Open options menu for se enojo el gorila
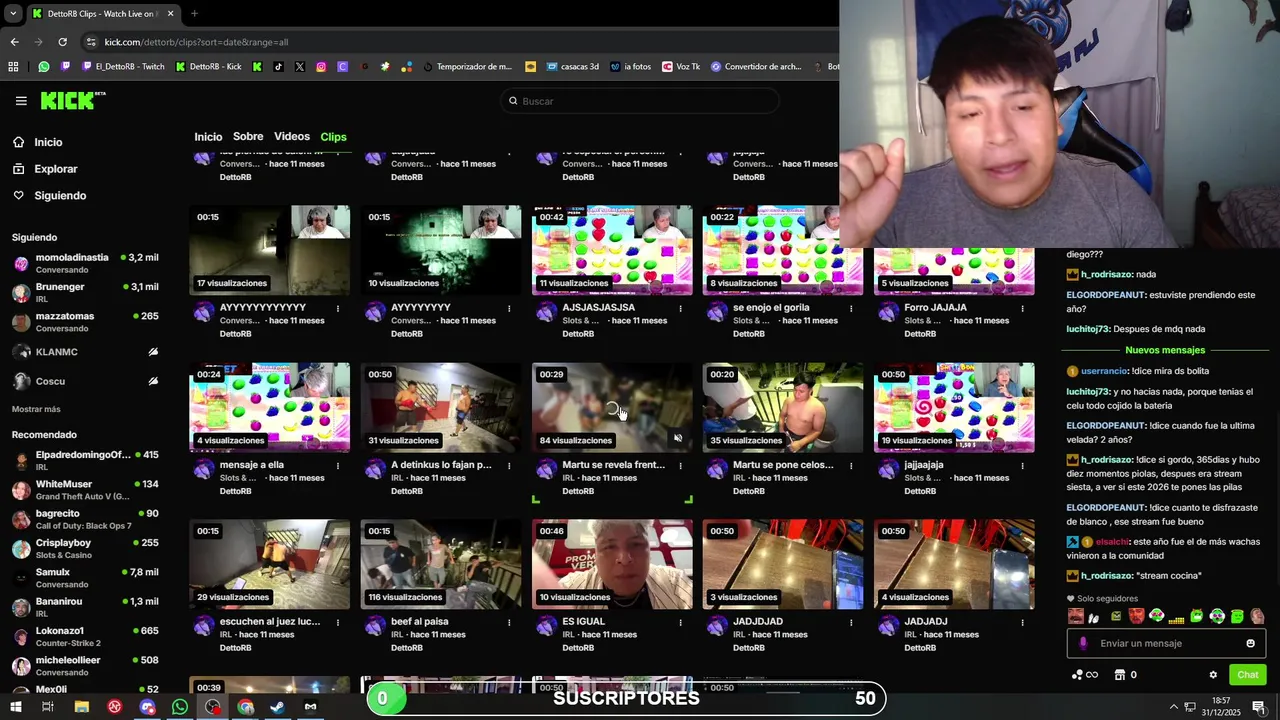This screenshot has height=720, width=1280. [x=851, y=309]
